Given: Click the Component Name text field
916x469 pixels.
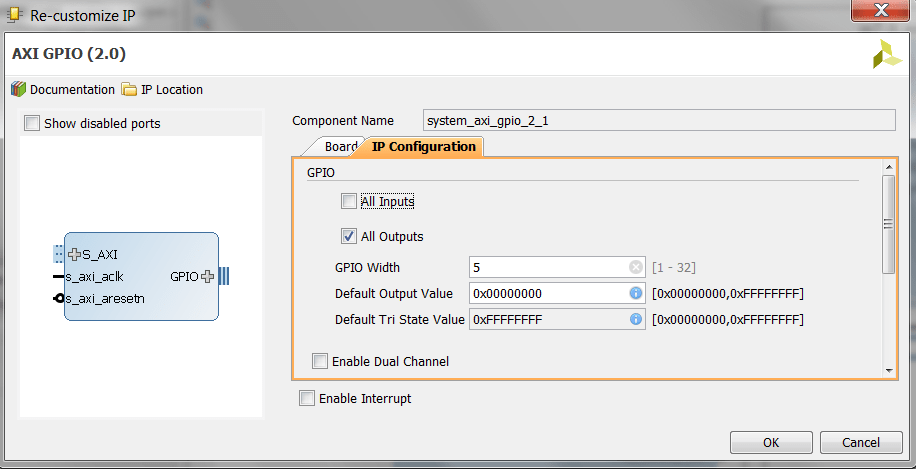Looking at the screenshot, I should 657,121.
